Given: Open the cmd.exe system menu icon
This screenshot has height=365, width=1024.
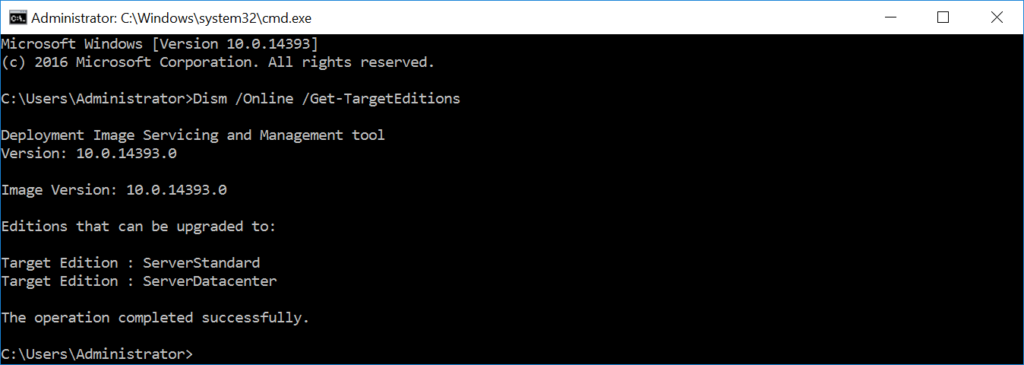Looking at the screenshot, I should (18, 18).
